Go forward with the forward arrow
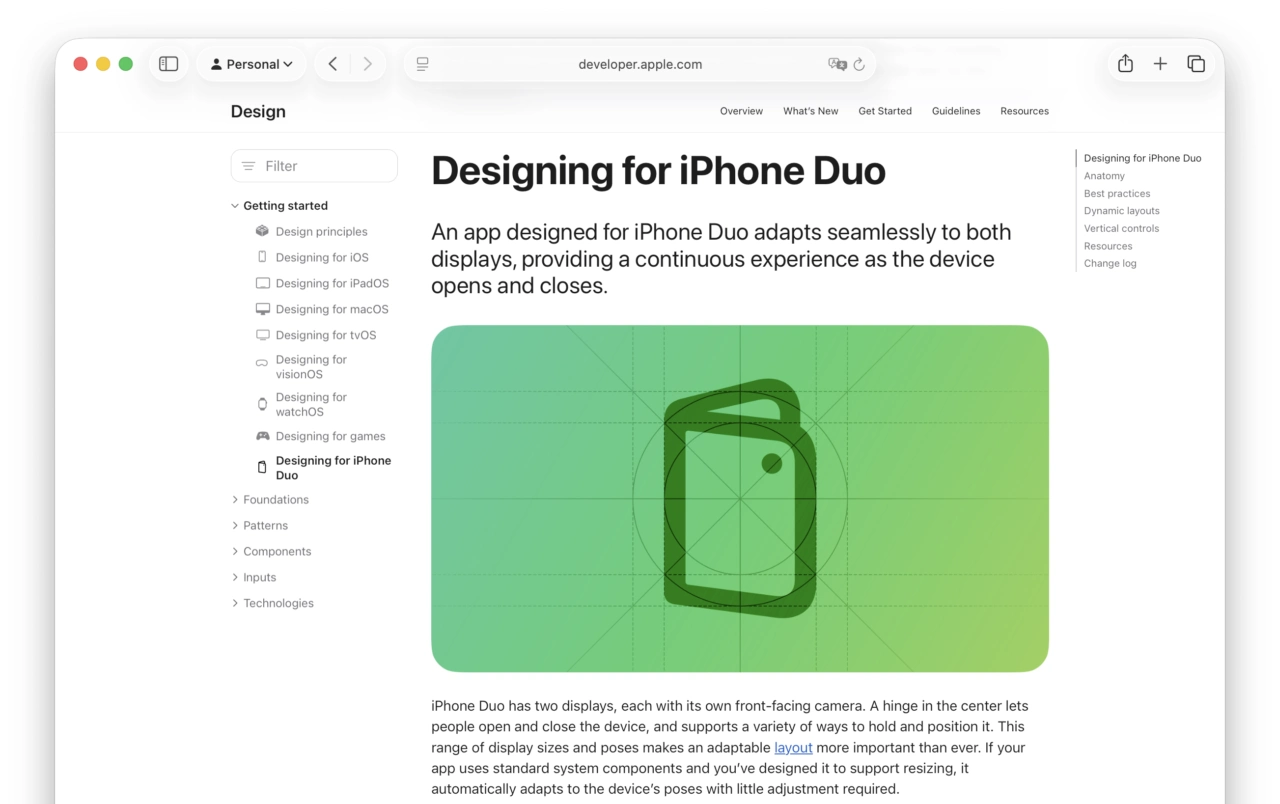Viewport: 1280px width, 804px height. pyautogui.click(x=367, y=64)
